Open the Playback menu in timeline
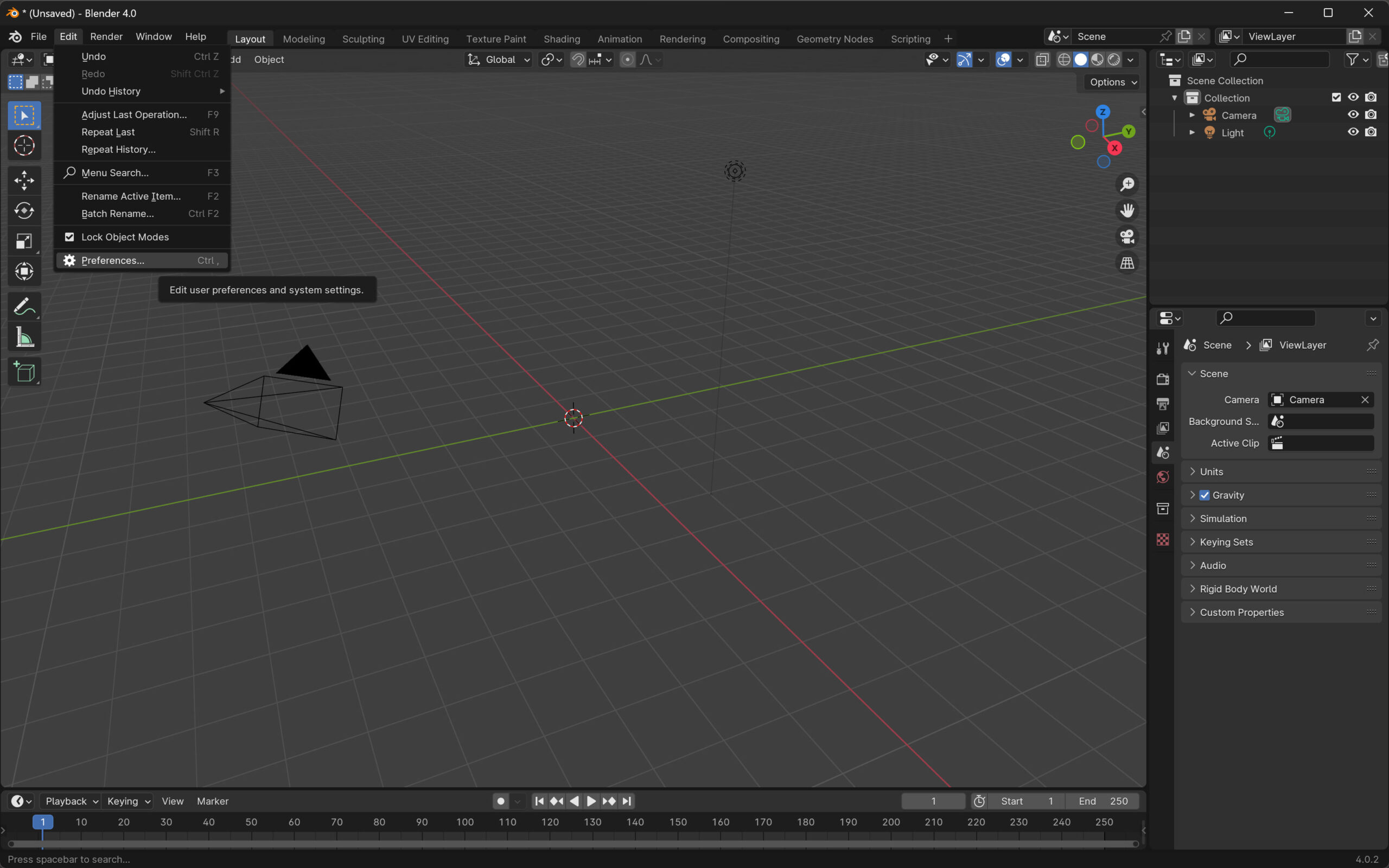 (x=71, y=801)
